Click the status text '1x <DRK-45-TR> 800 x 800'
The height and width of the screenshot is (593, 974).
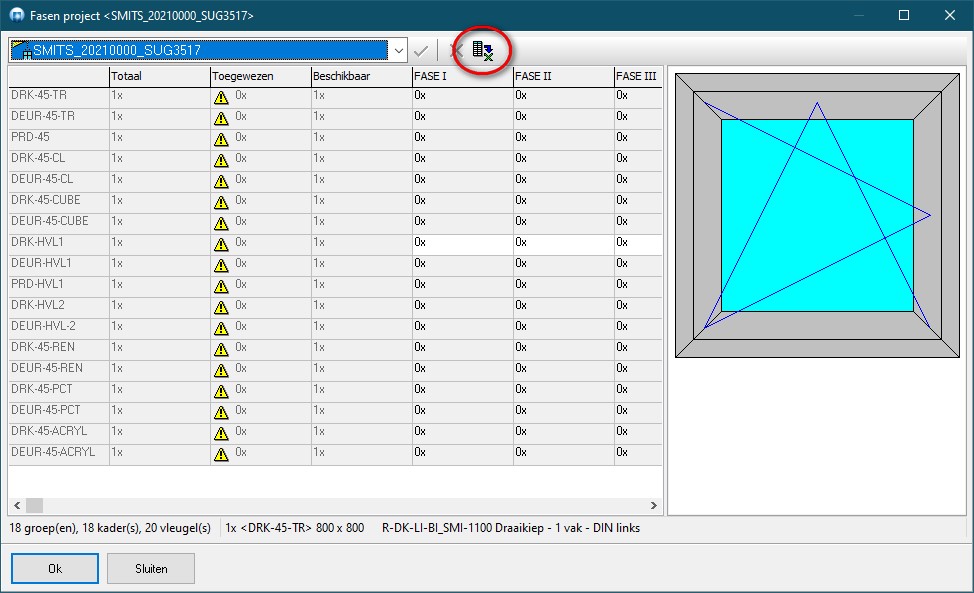294,528
